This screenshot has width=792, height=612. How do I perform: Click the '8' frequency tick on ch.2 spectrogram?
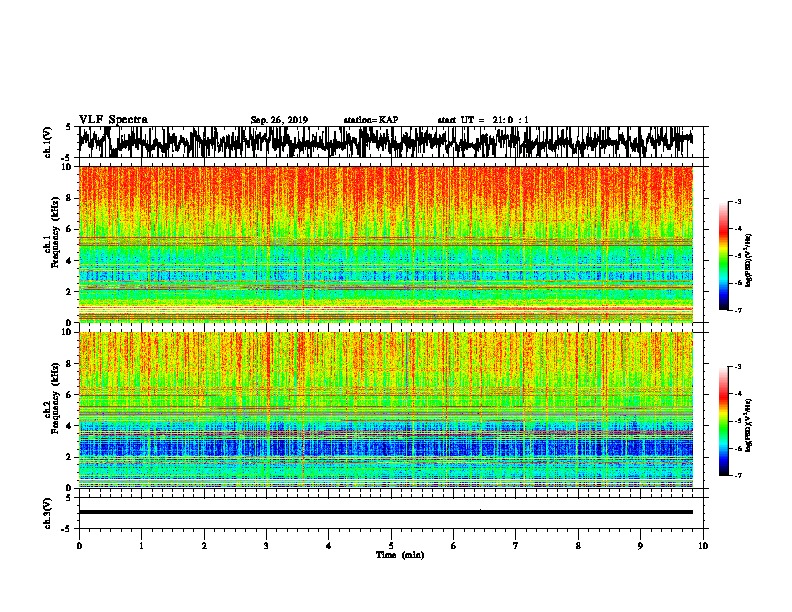(x=70, y=364)
